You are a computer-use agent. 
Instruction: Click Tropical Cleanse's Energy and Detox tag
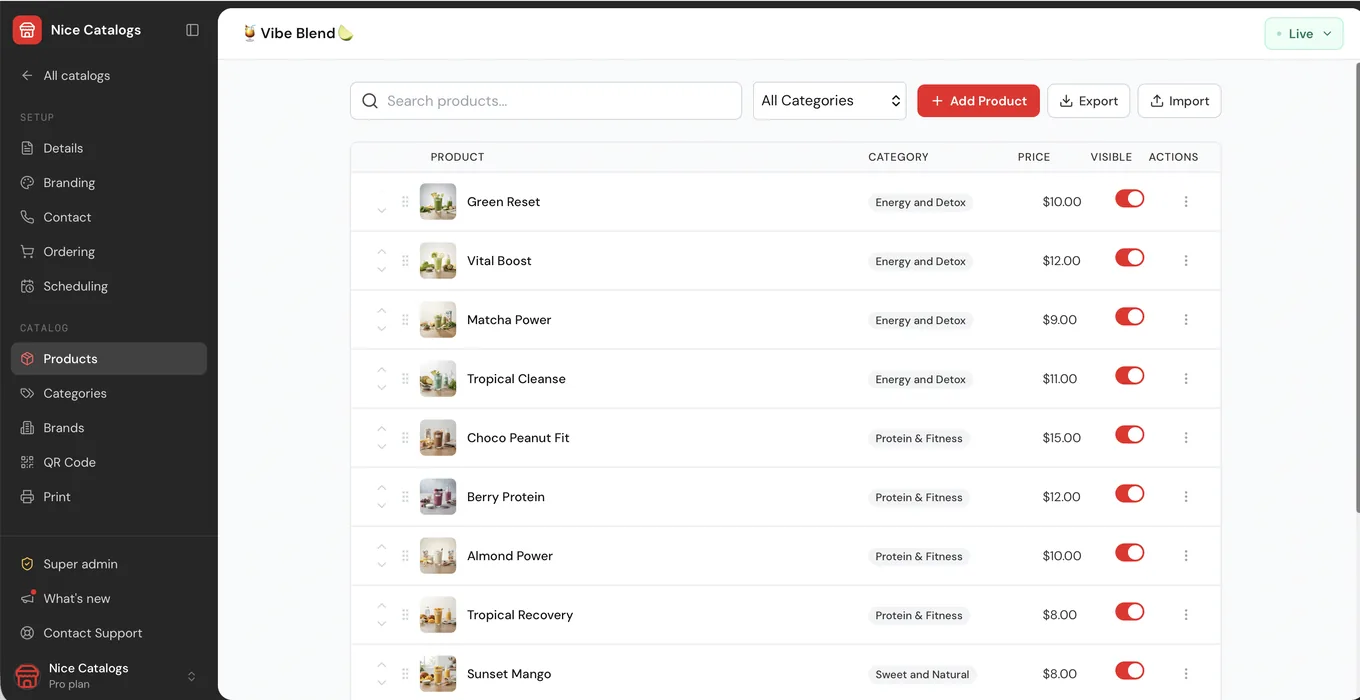point(920,379)
